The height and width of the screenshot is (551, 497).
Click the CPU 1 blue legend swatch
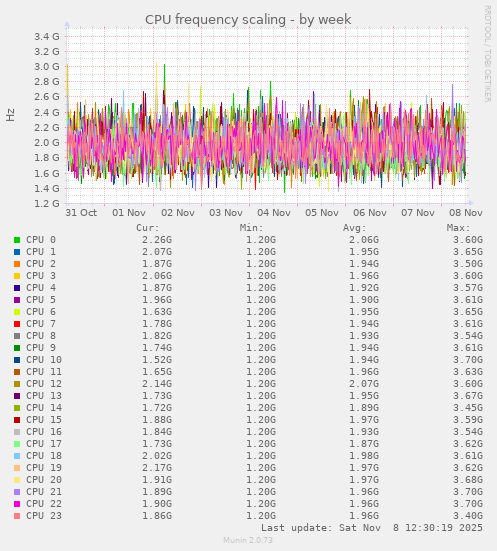[x=17, y=252]
